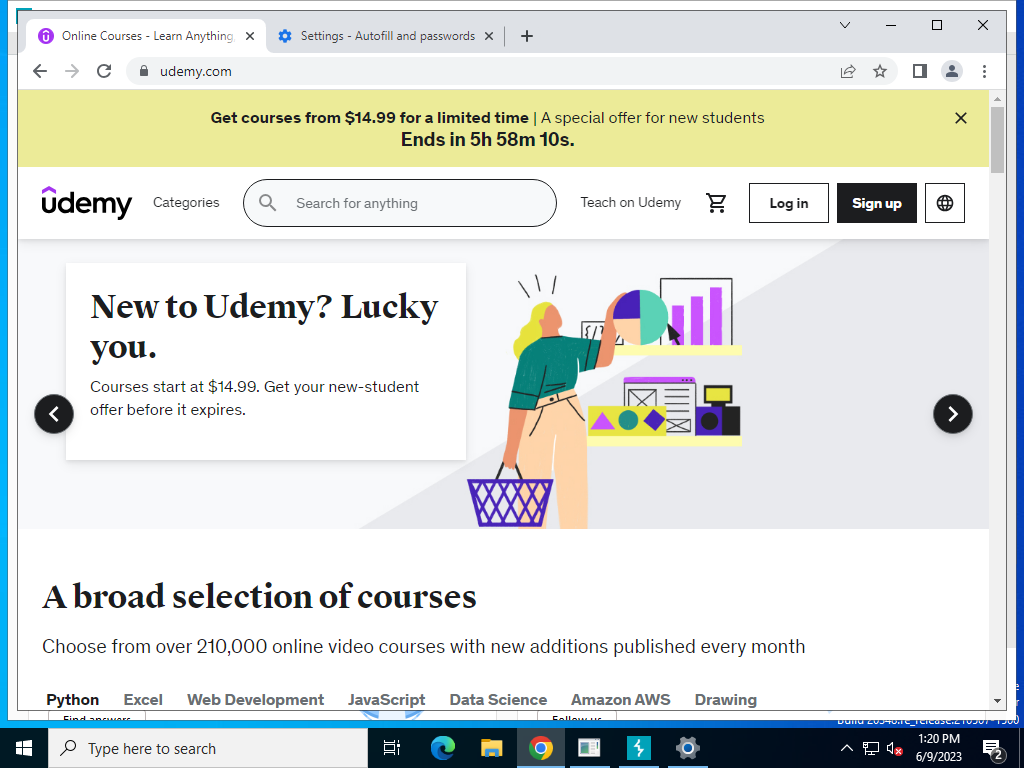1024x768 pixels.
Task: Select the Online Courses tab
Action: click(x=147, y=36)
